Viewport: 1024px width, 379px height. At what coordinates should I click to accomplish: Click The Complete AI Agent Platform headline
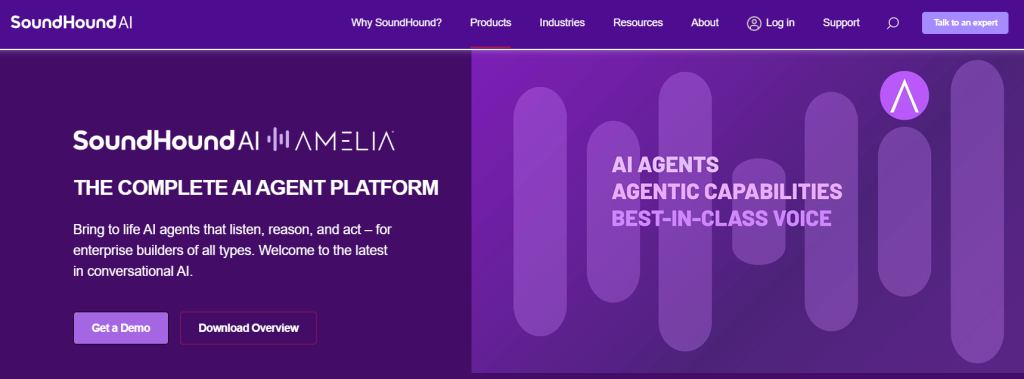coord(256,188)
